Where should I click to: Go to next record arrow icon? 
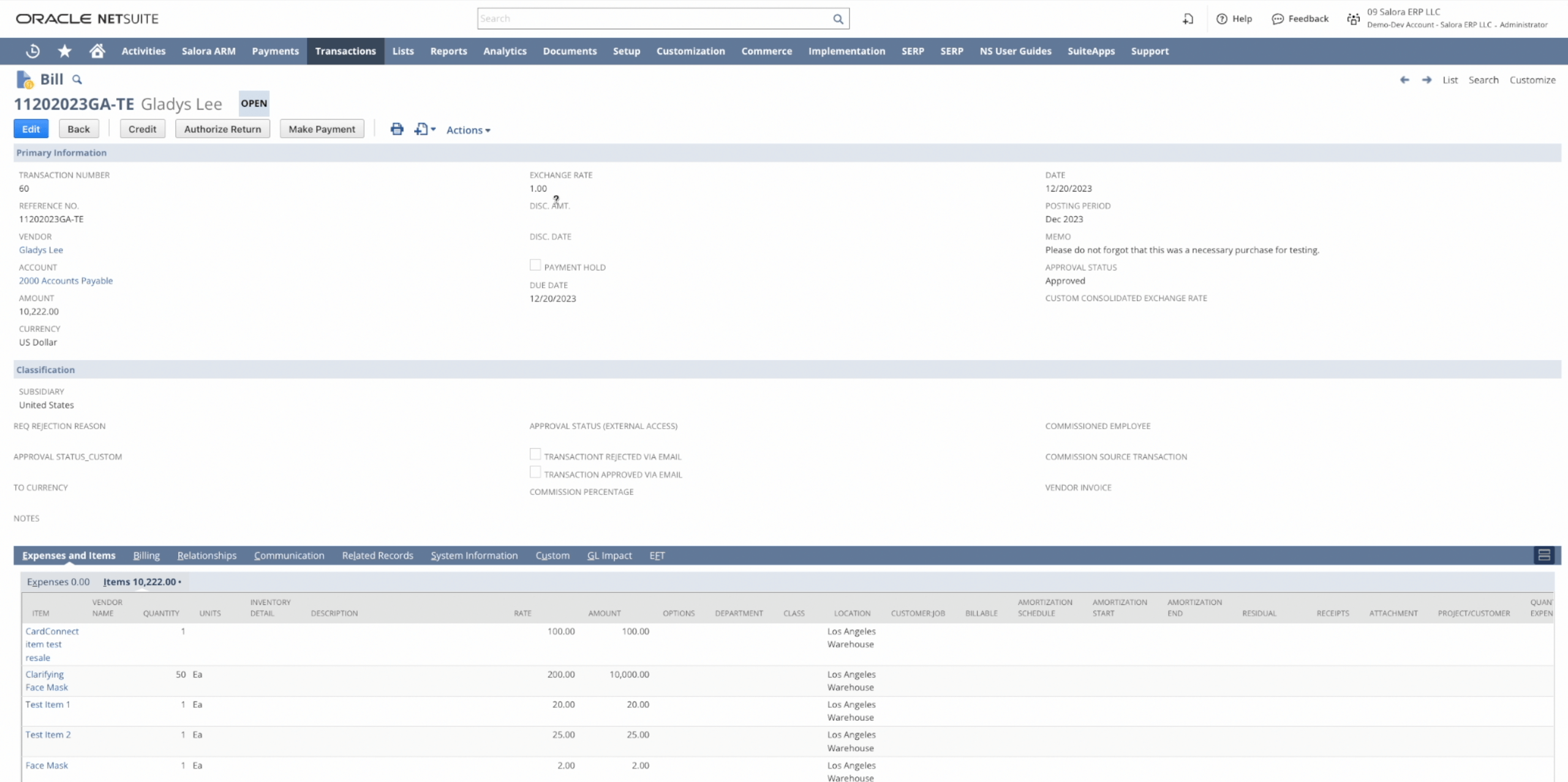pos(1427,80)
